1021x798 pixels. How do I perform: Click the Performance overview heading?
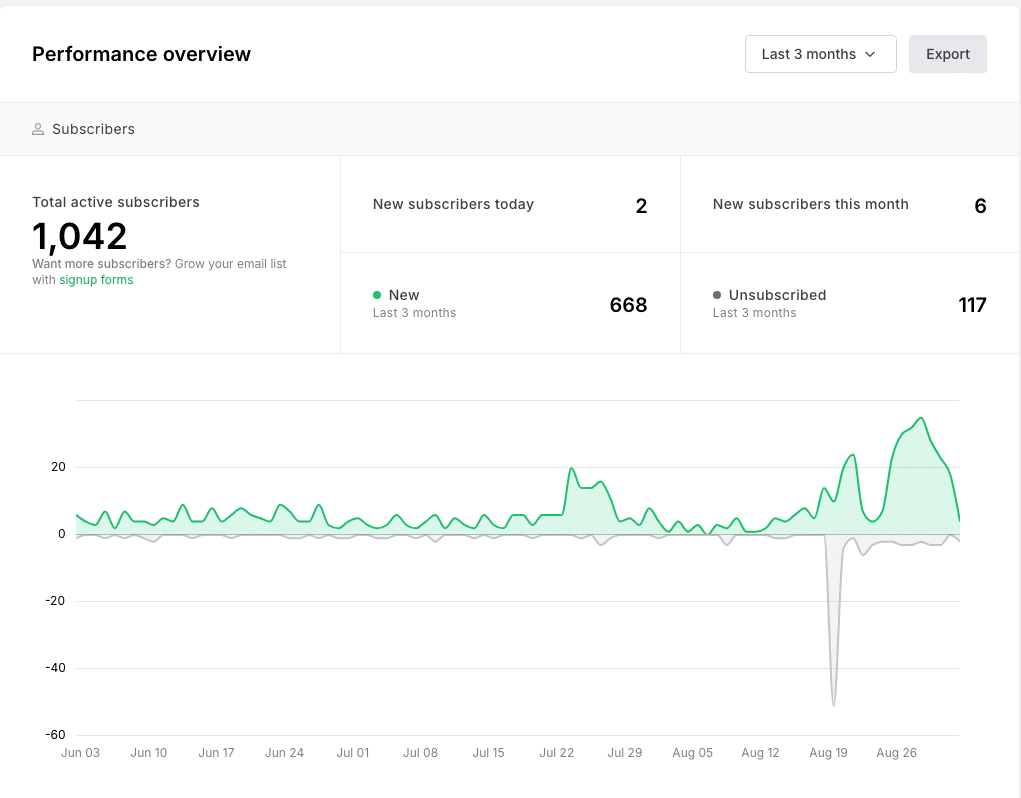click(141, 54)
